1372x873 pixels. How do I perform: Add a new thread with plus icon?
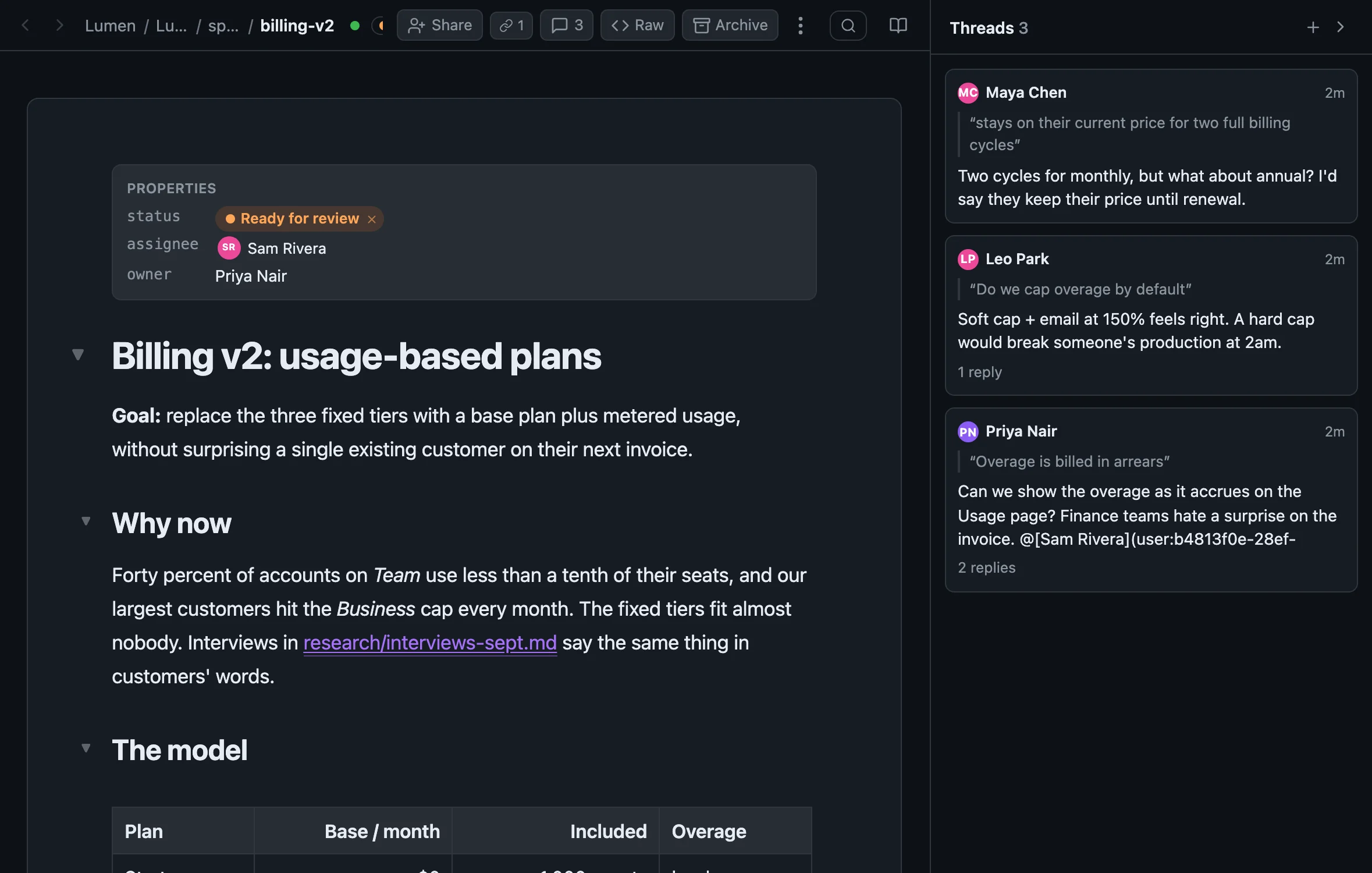tap(1313, 27)
